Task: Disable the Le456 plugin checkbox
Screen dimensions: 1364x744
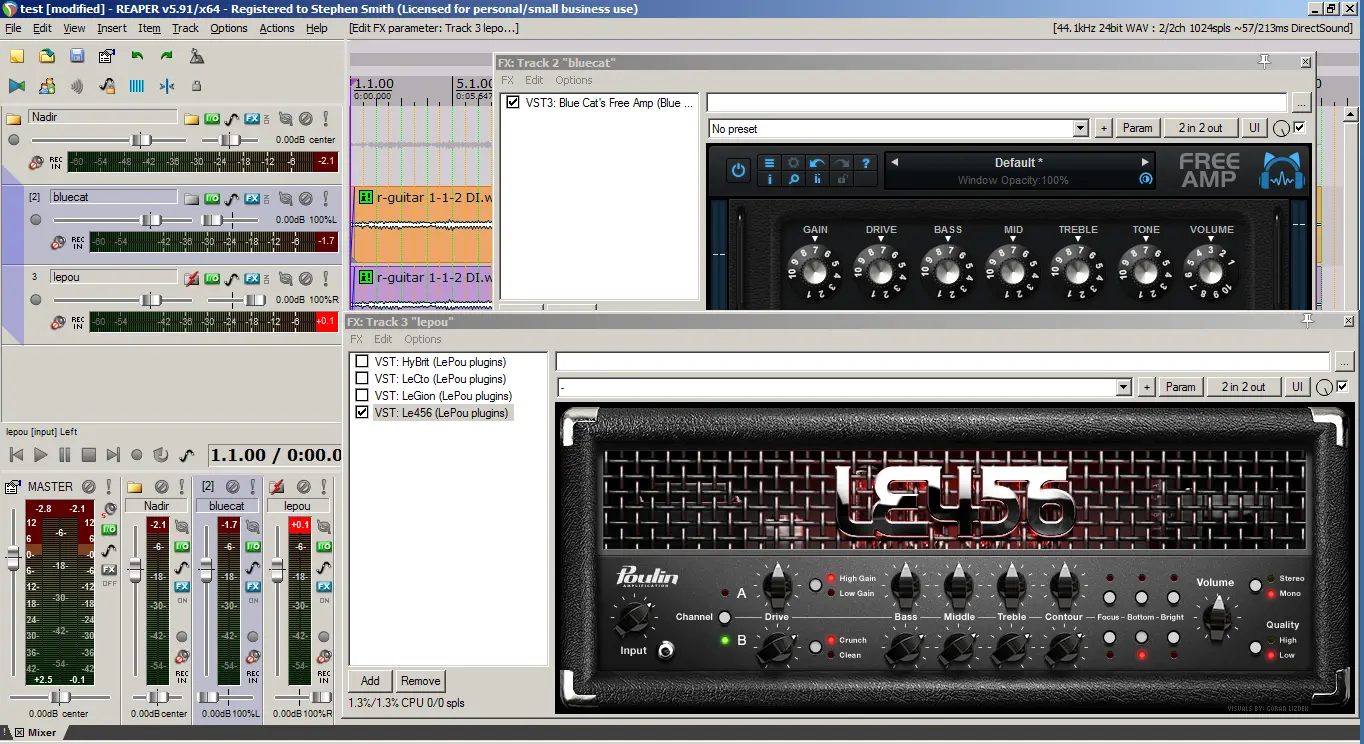Action: pyautogui.click(x=362, y=413)
